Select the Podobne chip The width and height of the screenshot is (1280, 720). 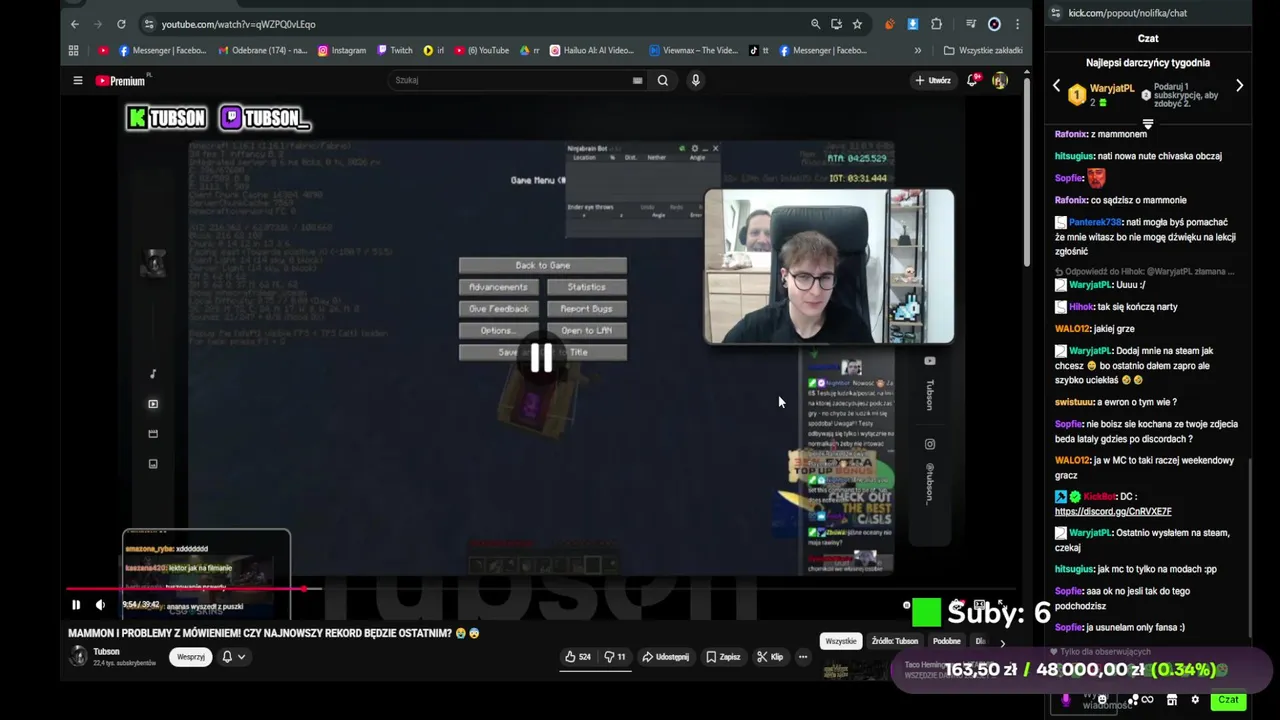click(x=946, y=641)
